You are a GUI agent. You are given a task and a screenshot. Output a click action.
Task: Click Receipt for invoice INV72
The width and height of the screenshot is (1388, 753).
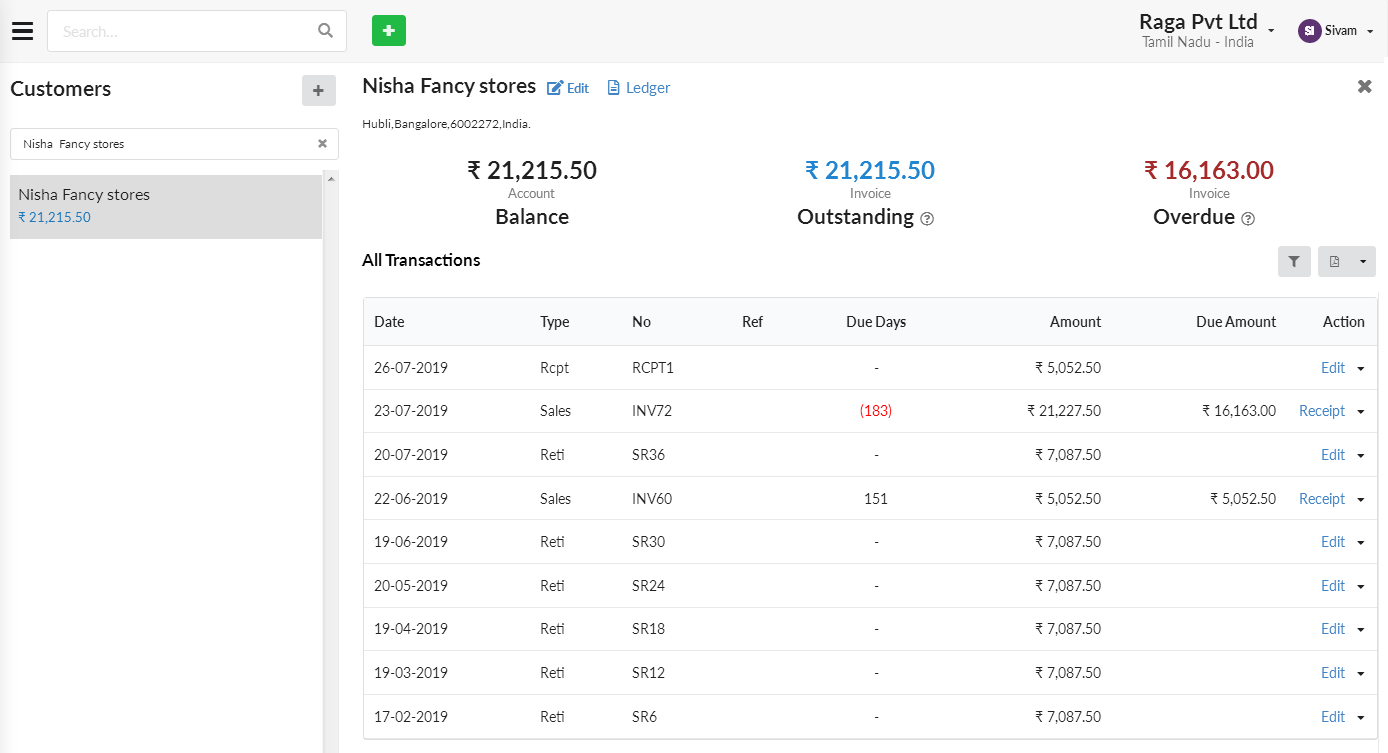coord(1321,411)
